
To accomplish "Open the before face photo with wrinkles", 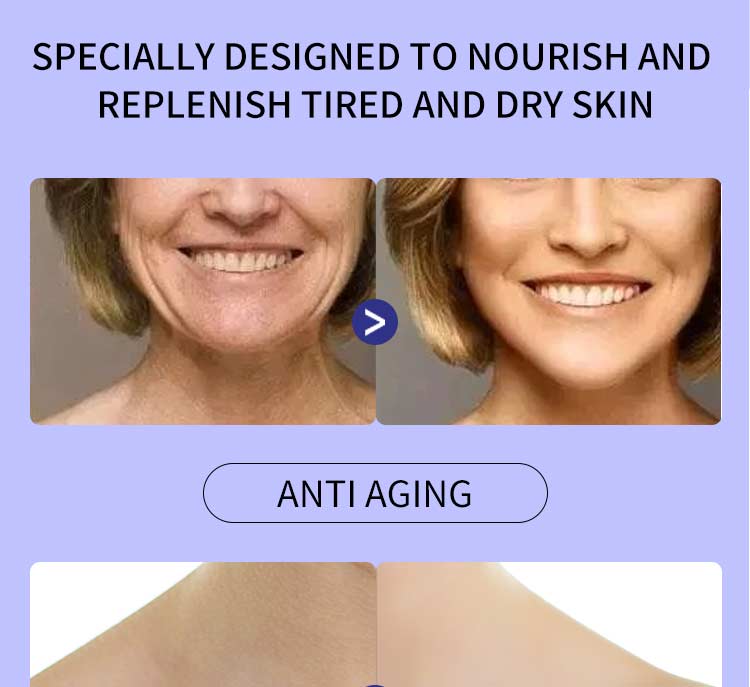I will (x=203, y=301).
